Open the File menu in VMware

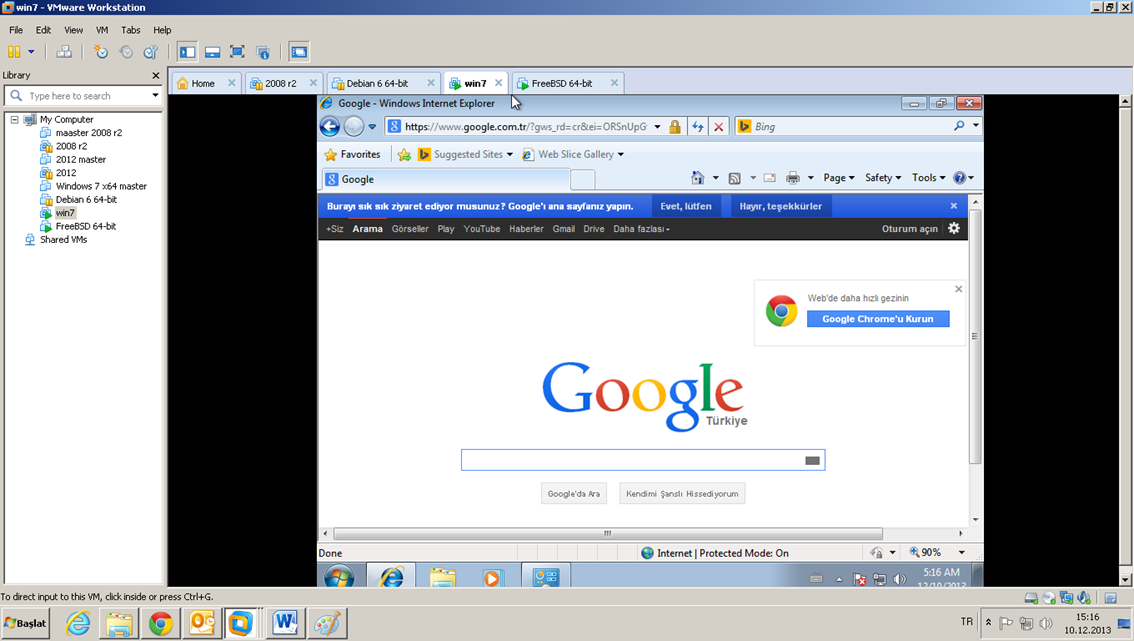click(x=16, y=30)
